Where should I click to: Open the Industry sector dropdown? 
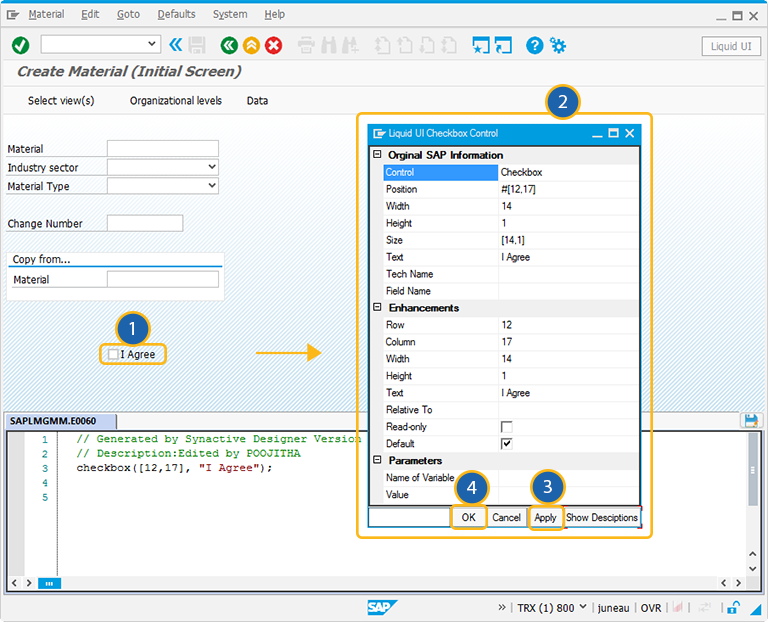(x=212, y=167)
